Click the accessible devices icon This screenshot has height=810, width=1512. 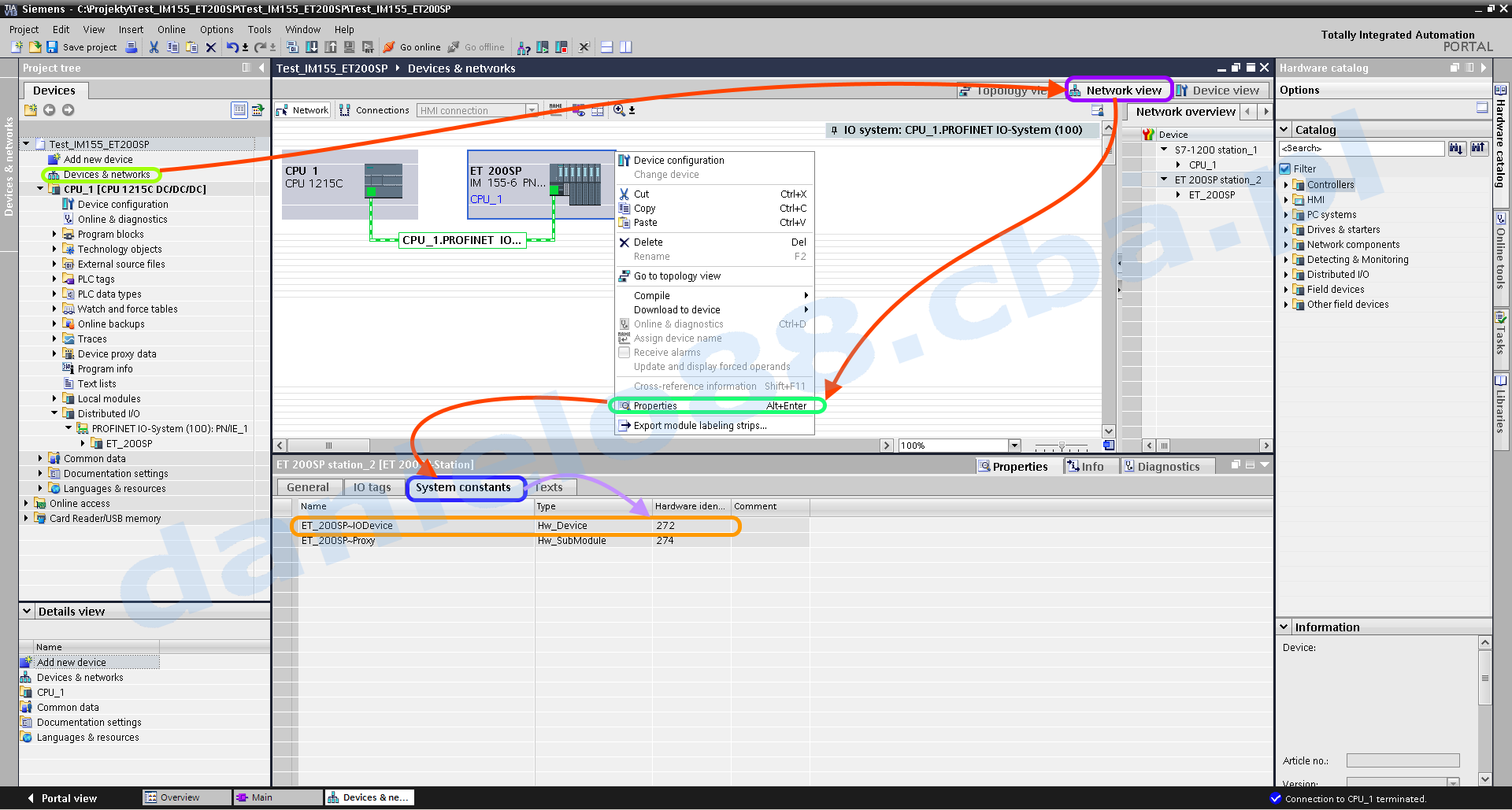tap(524, 47)
